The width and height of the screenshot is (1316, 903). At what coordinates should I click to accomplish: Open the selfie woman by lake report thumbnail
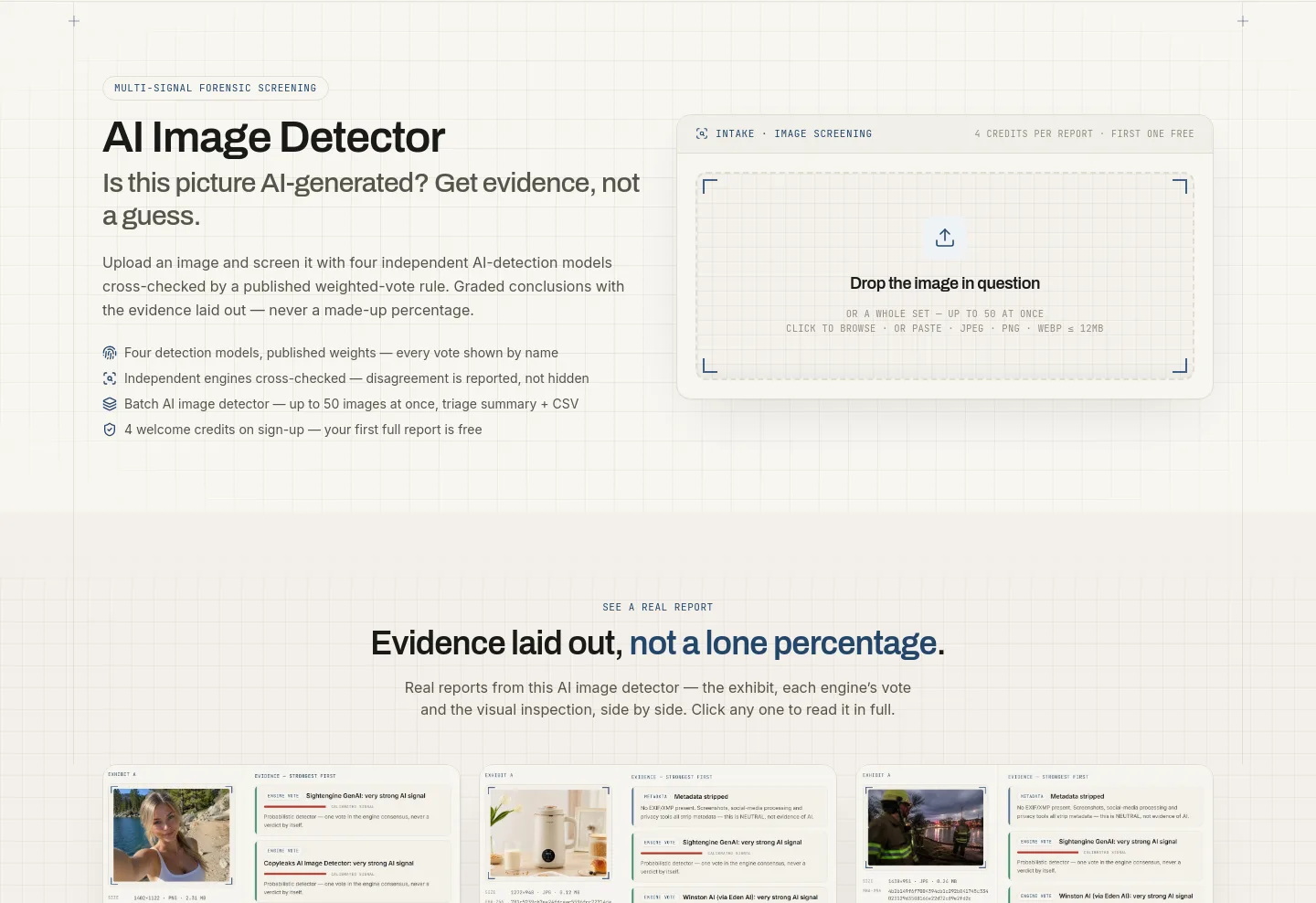pos(171,835)
